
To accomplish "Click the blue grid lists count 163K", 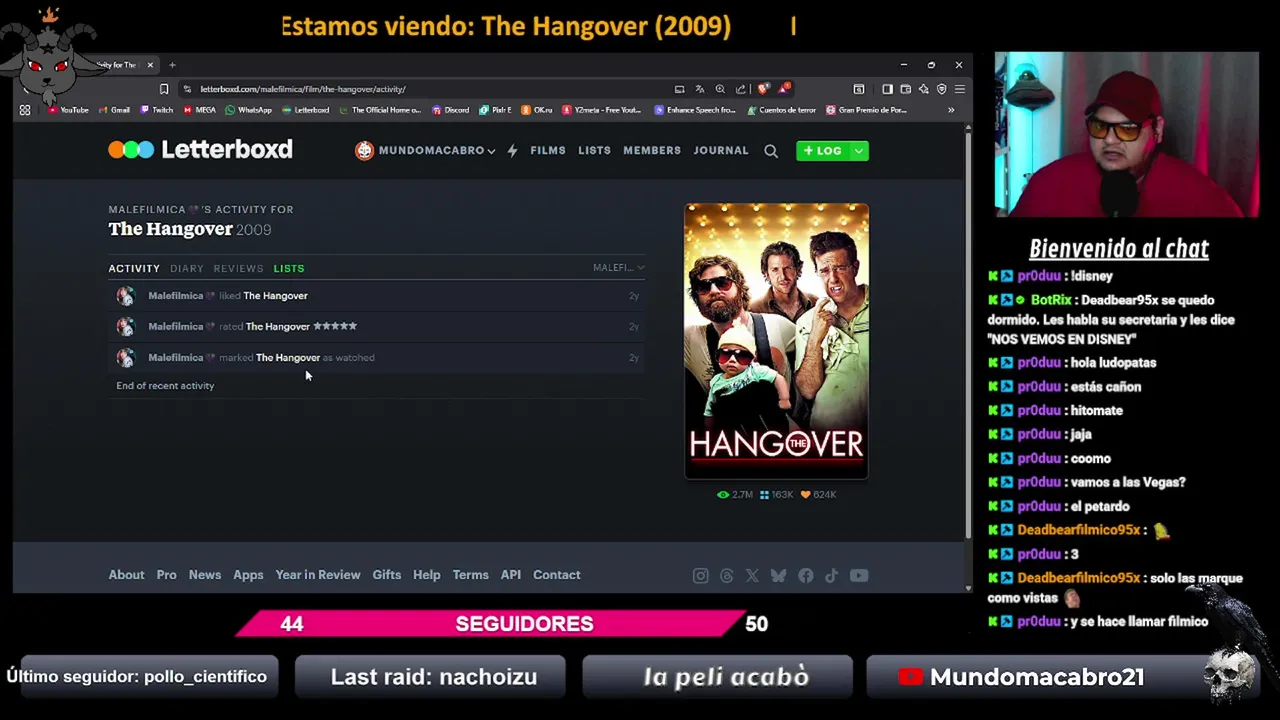I will (776, 494).
